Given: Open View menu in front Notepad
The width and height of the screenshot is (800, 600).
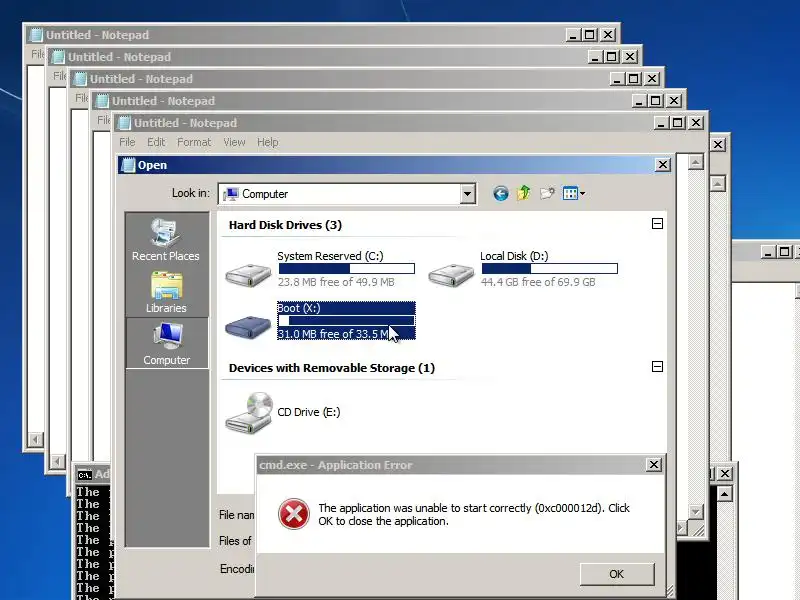Looking at the screenshot, I should [234, 142].
